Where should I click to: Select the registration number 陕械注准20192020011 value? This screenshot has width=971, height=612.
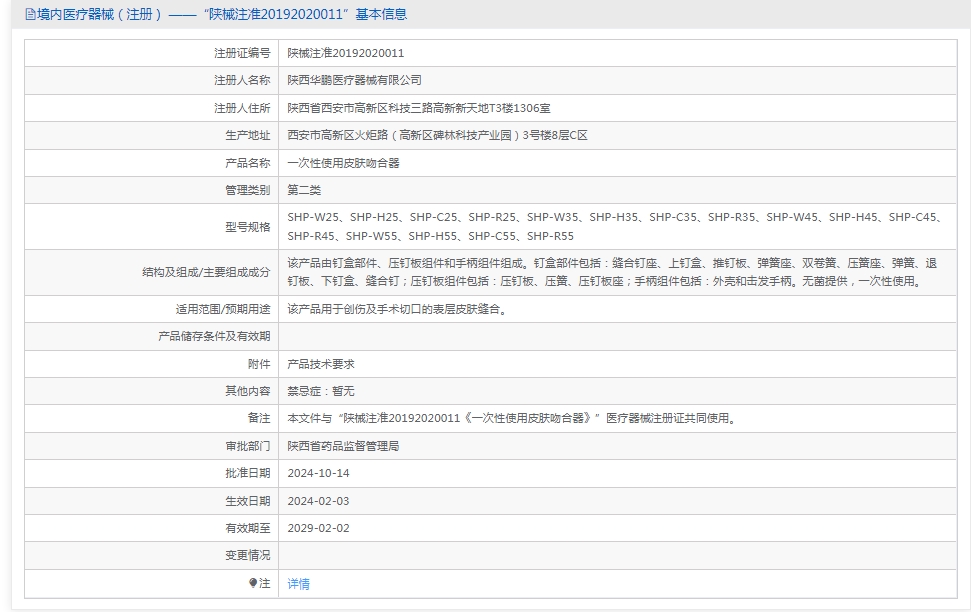(346, 53)
